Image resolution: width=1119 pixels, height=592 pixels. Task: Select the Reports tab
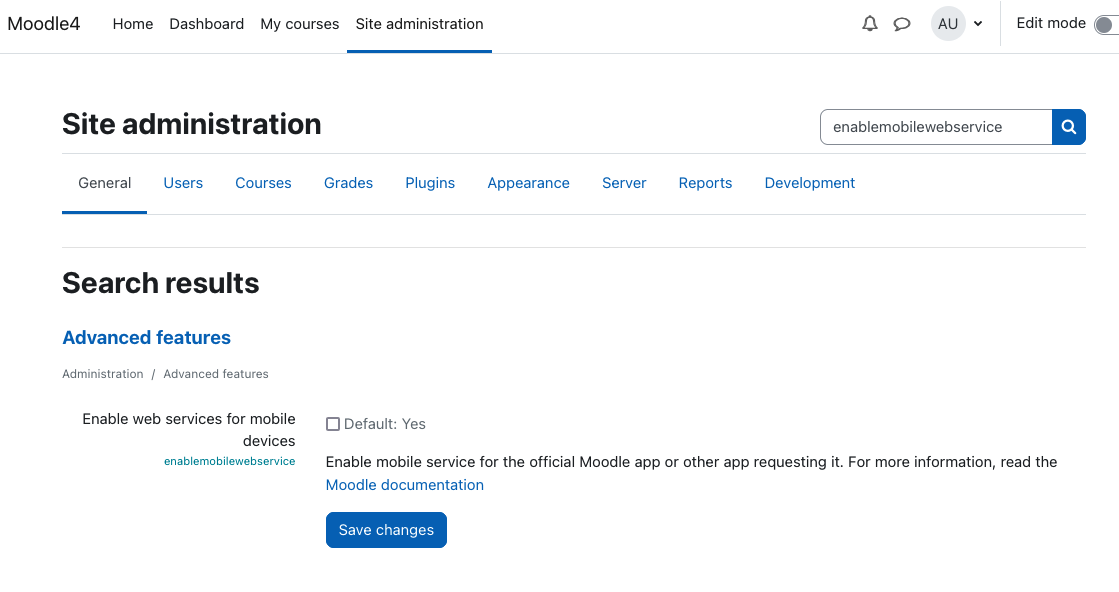point(705,183)
